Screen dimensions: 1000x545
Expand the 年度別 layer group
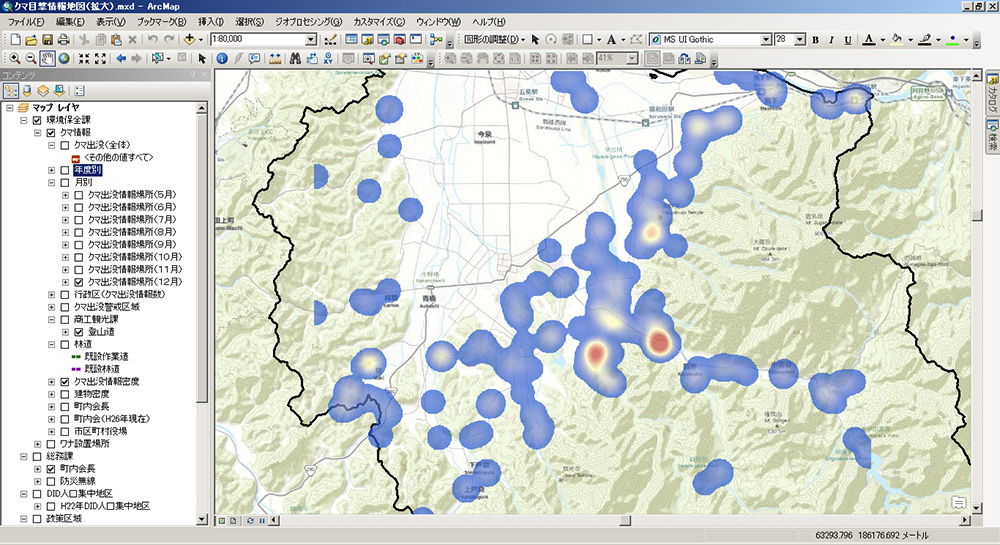coord(51,170)
